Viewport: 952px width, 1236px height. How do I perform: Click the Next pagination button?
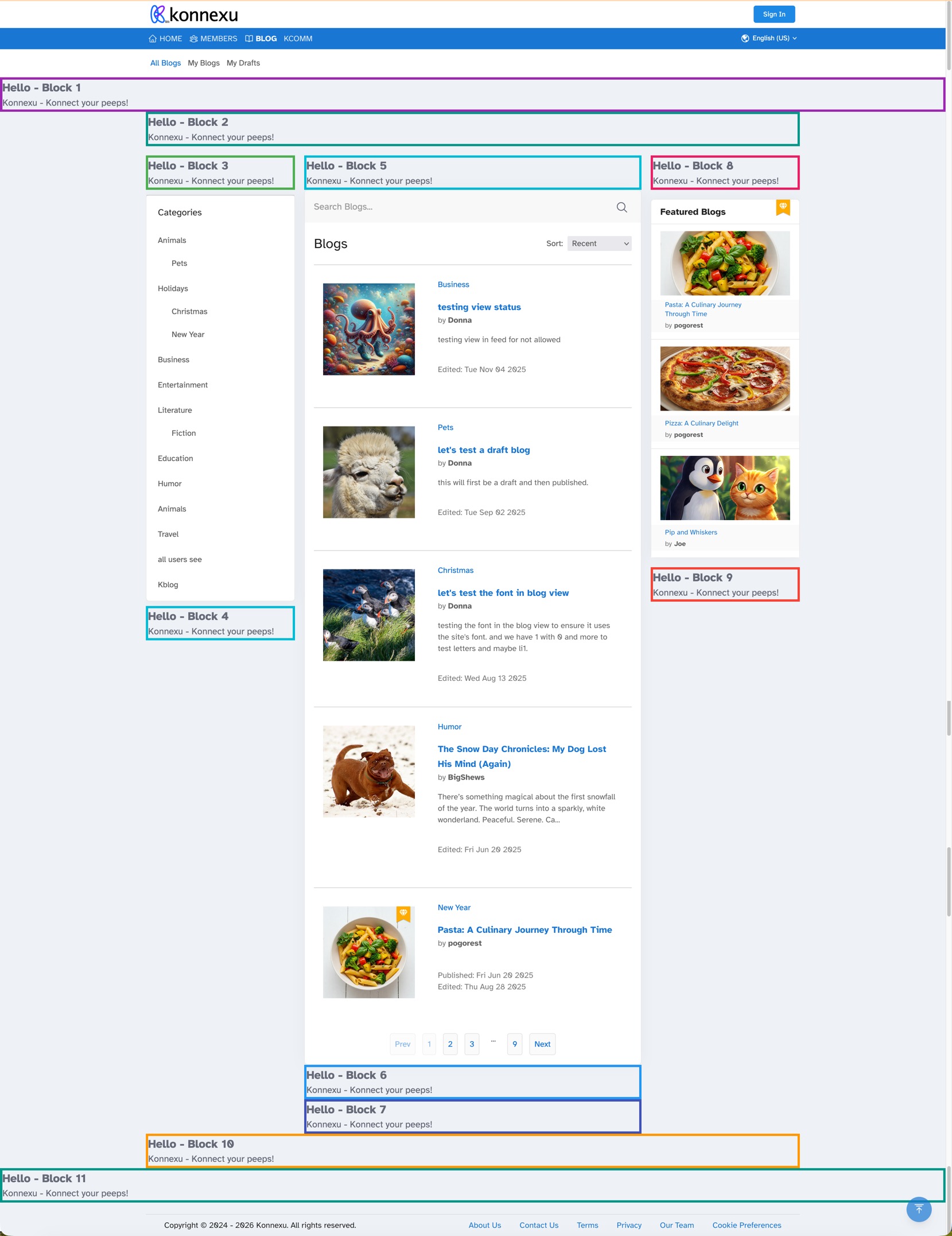pyautogui.click(x=542, y=1044)
